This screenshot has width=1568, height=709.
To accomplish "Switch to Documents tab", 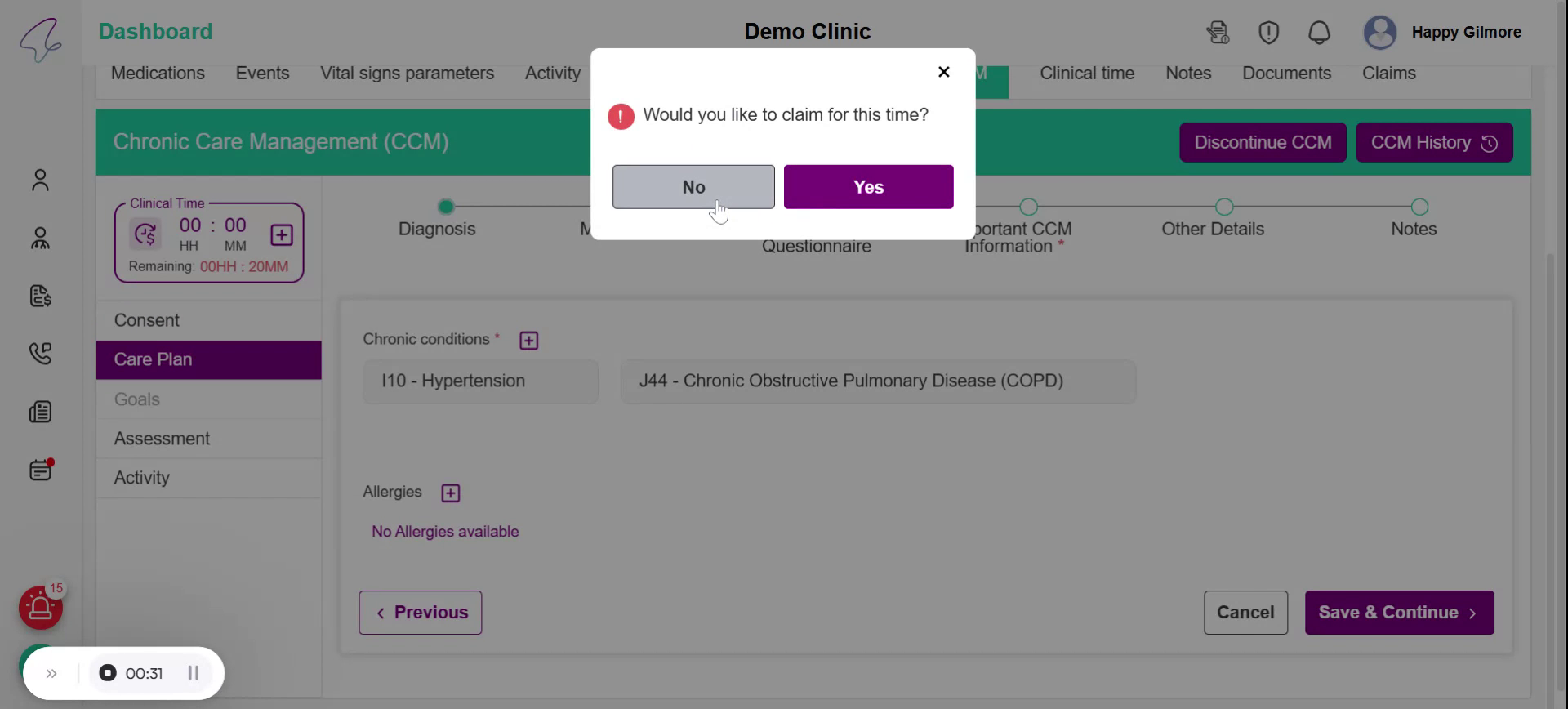I will pos(1286,74).
